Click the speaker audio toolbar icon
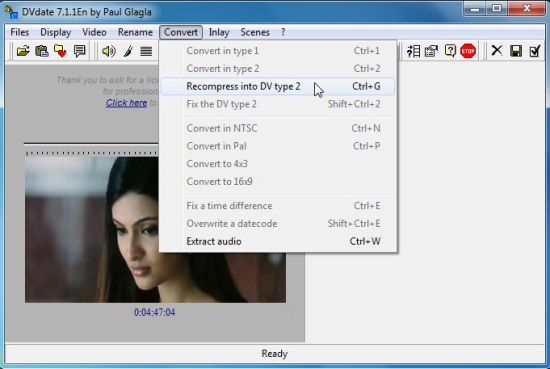This screenshot has width=550, height=369. click(x=109, y=51)
